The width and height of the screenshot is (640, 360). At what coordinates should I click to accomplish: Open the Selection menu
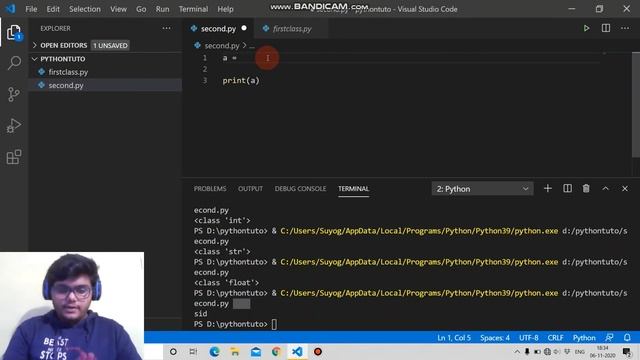click(x=84, y=9)
